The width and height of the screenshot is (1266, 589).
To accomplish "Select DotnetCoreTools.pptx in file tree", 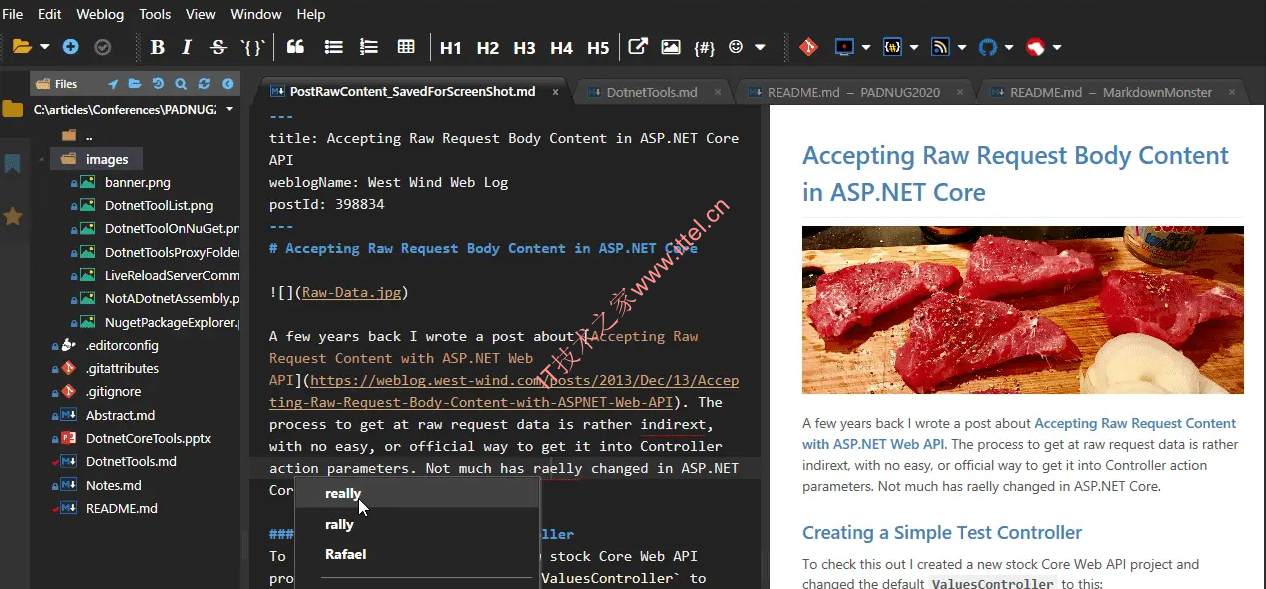I will pos(148,438).
